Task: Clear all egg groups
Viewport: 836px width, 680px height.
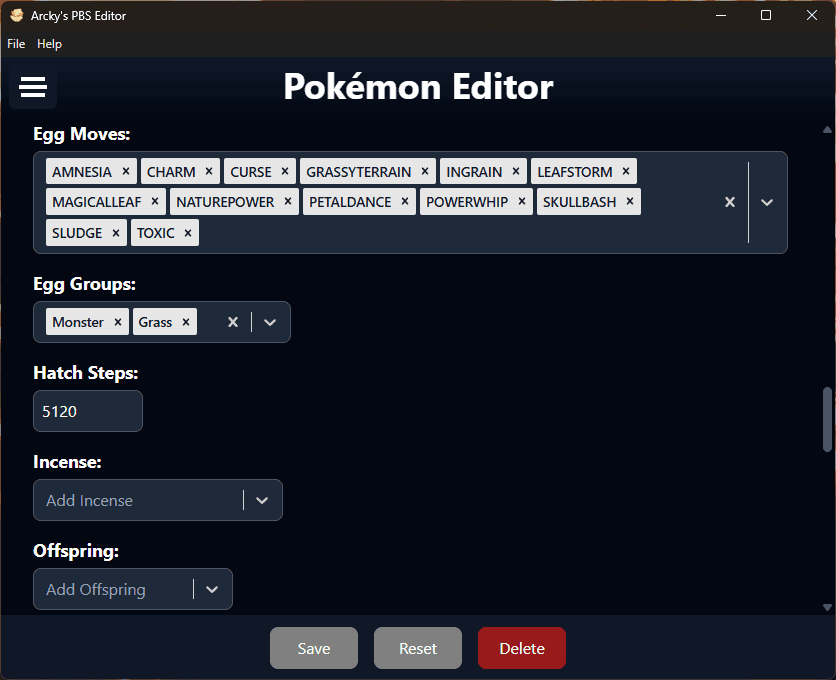Action: tap(233, 322)
